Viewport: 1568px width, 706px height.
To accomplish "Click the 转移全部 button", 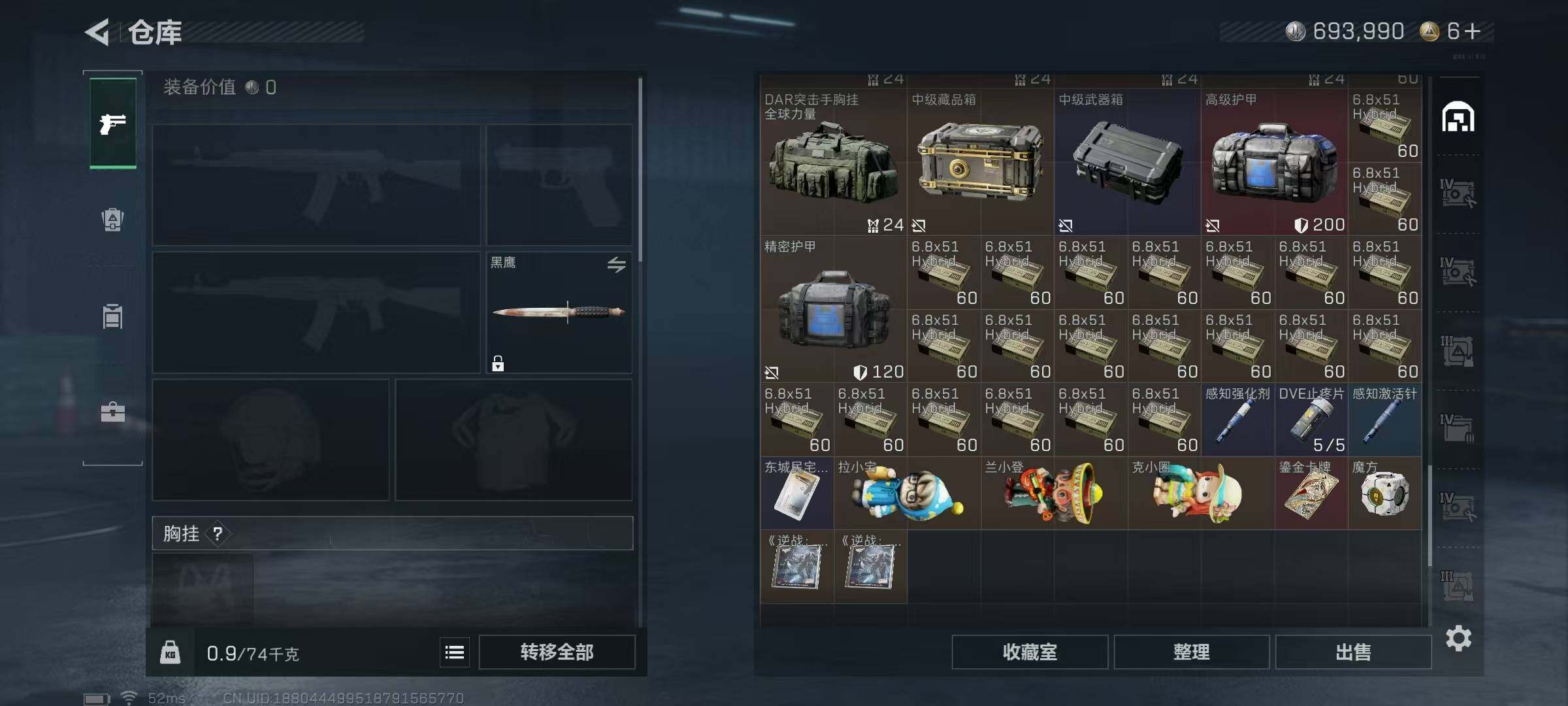I will 557,652.
